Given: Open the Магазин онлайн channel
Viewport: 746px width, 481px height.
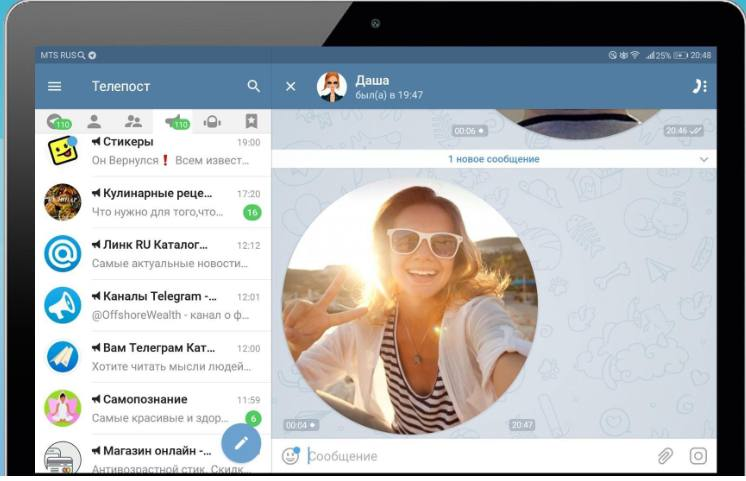Looking at the screenshot, I should click(153, 454).
